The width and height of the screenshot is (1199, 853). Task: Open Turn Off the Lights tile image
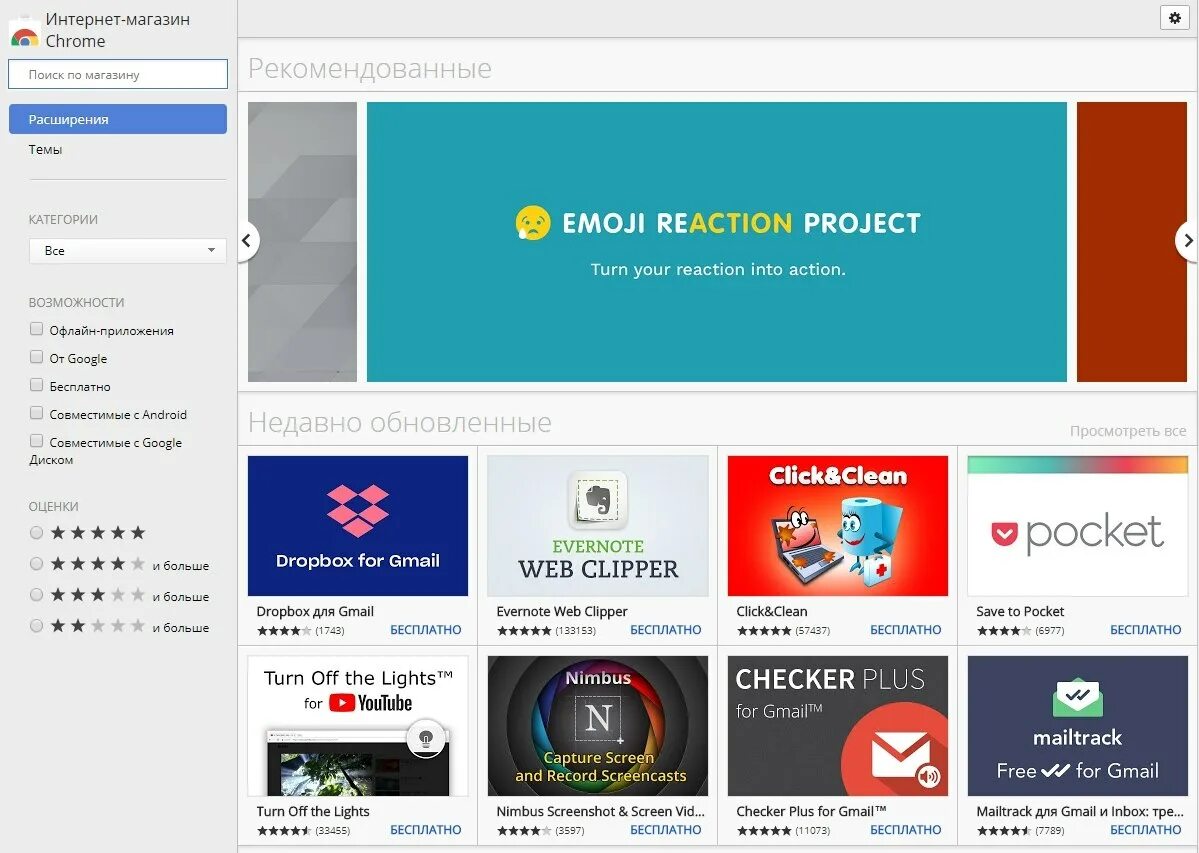pos(358,726)
